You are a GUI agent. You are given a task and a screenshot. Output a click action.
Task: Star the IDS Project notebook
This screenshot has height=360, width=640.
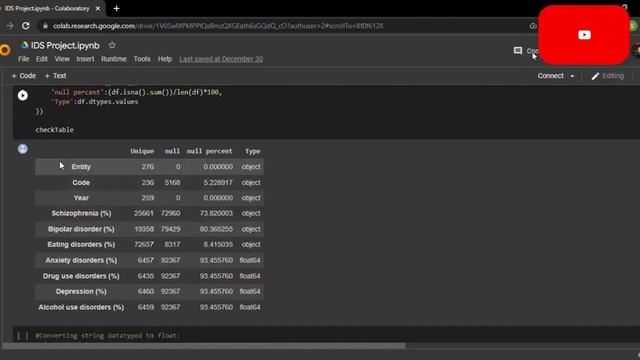click(112, 45)
